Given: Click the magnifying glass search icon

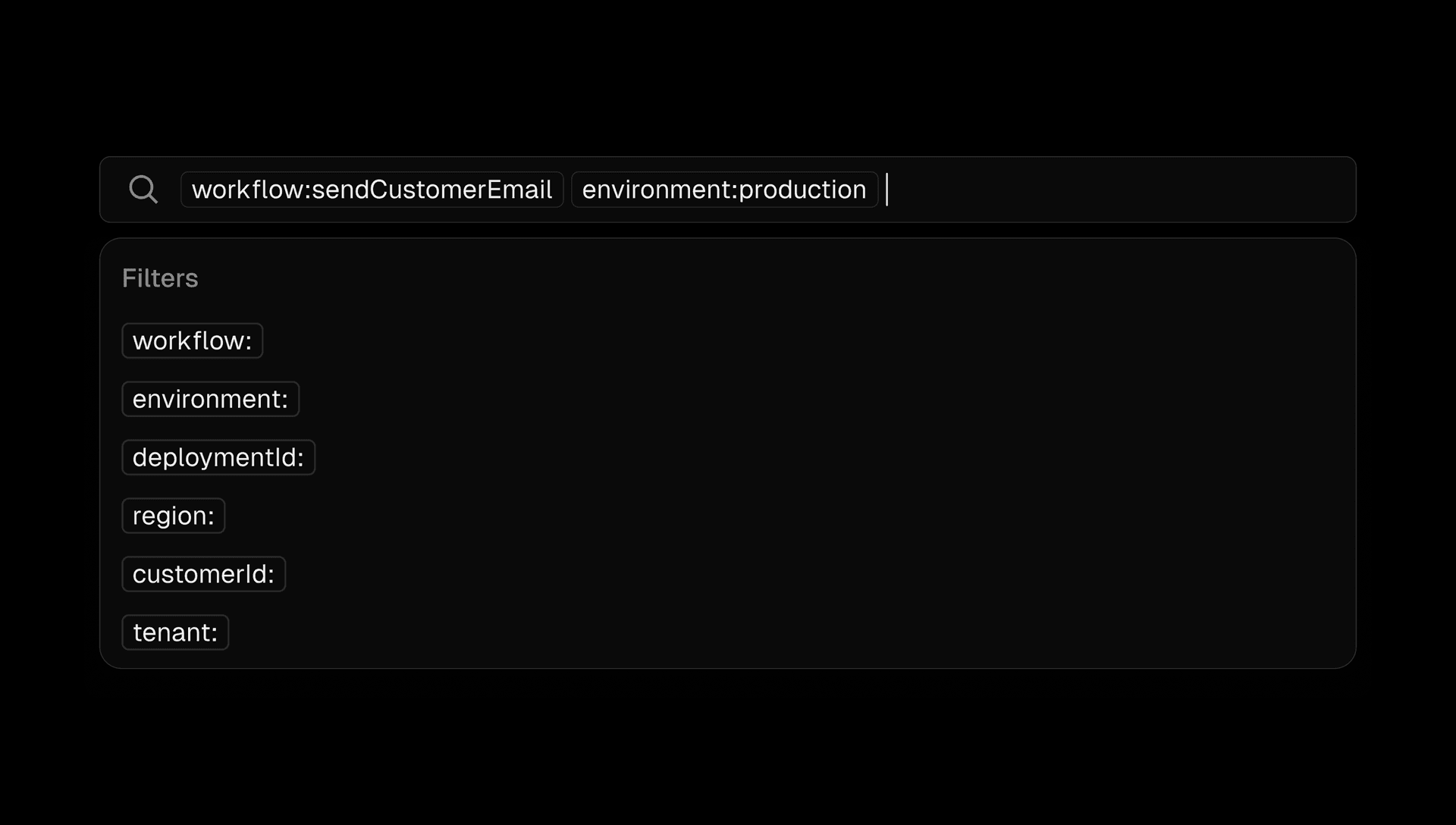Looking at the screenshot, I should click(143, 190).
